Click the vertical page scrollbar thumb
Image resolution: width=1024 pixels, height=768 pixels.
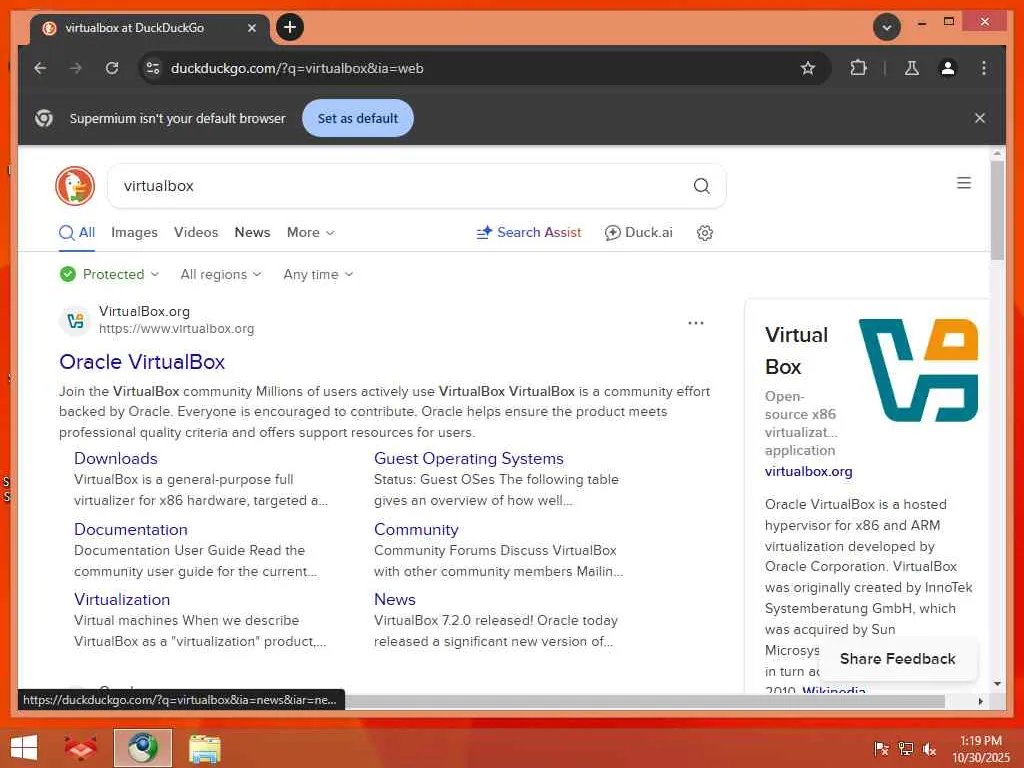(x=997, y=209)
